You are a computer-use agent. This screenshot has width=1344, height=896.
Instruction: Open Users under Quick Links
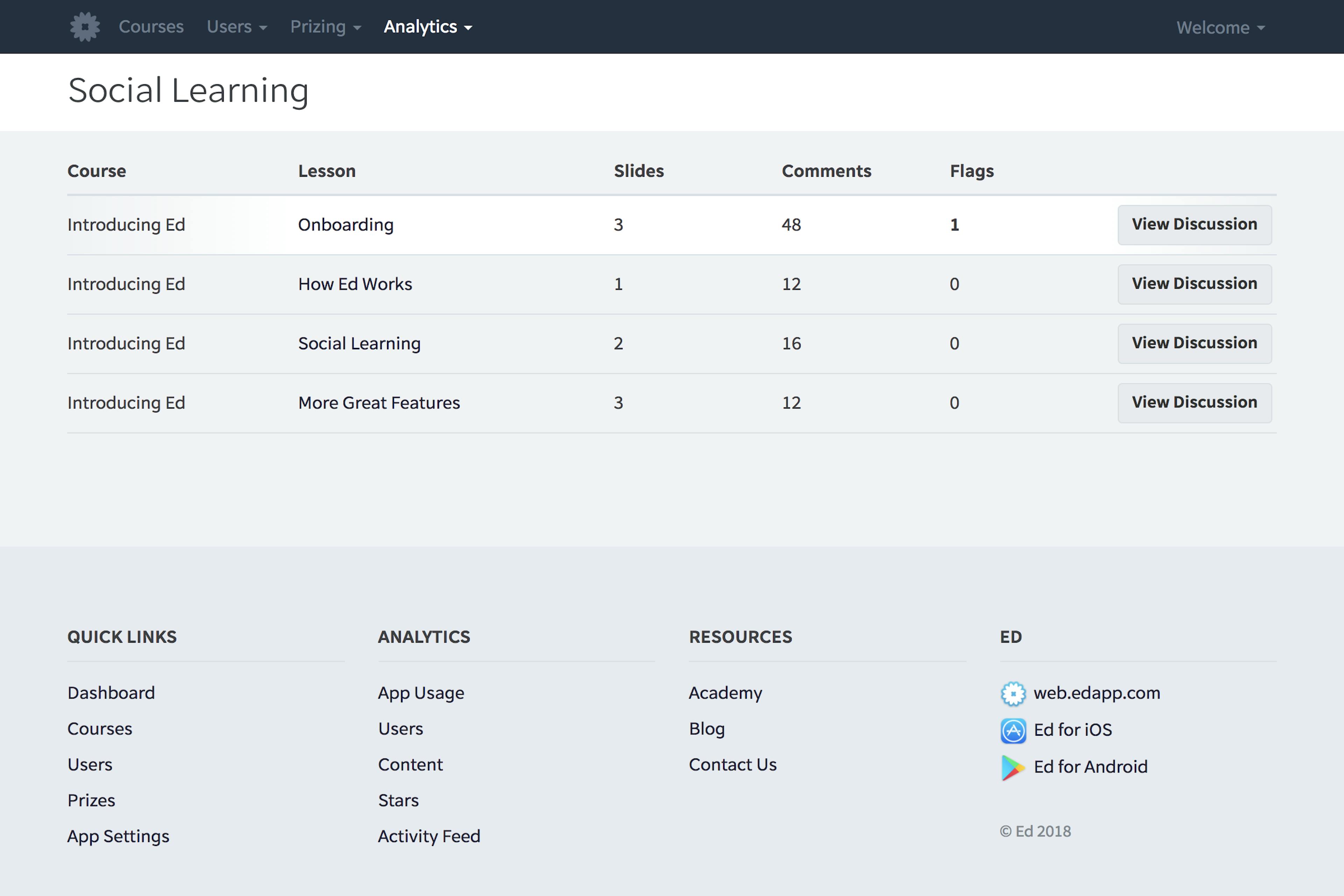[90, 764]
